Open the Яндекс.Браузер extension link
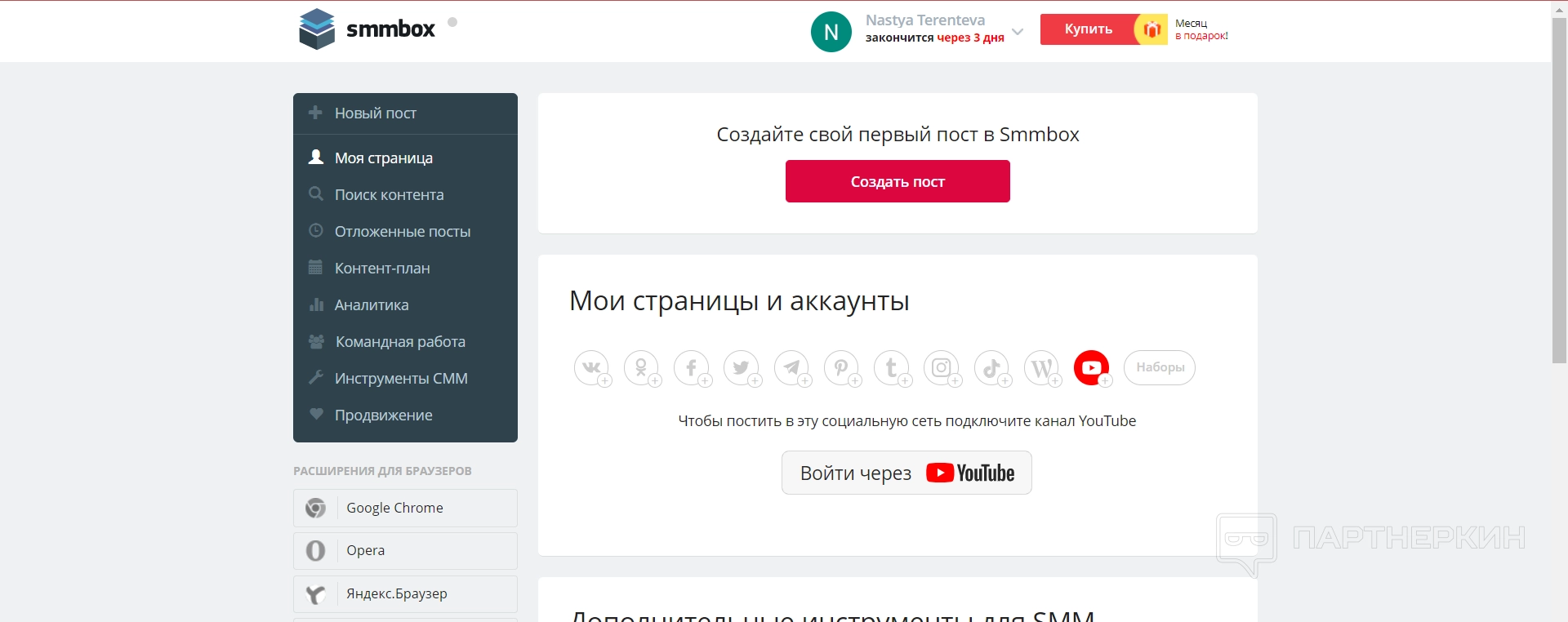The height and width of the screenshot is (622, 1568). point(405,594)
